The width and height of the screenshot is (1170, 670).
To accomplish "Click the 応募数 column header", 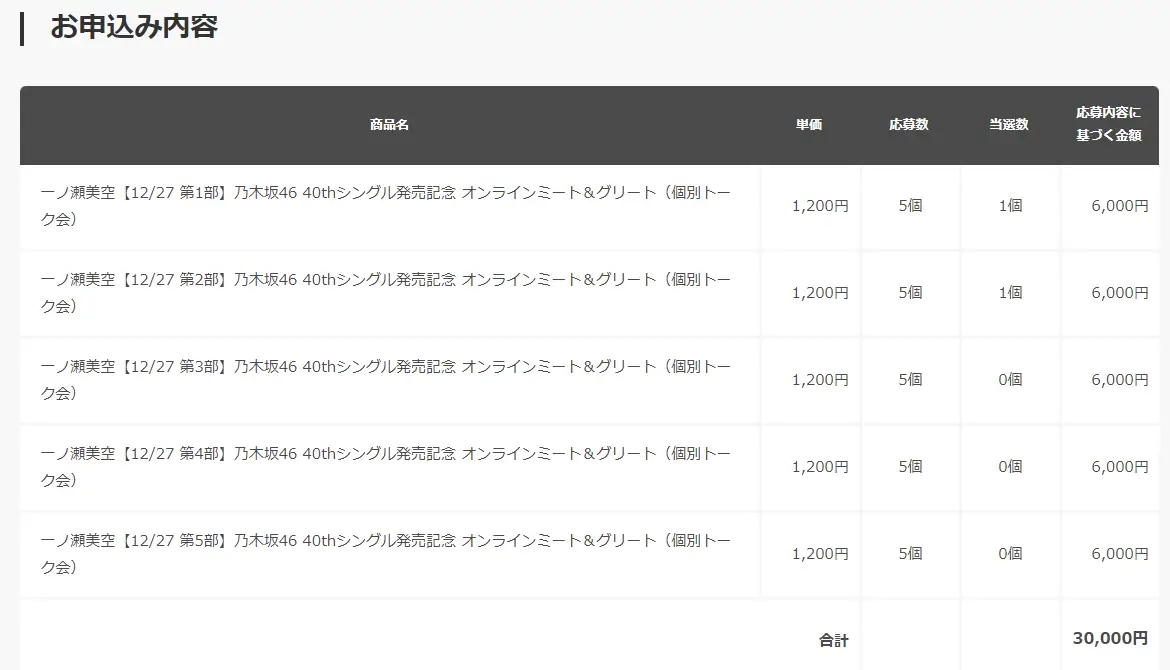I will coord(909,125).
